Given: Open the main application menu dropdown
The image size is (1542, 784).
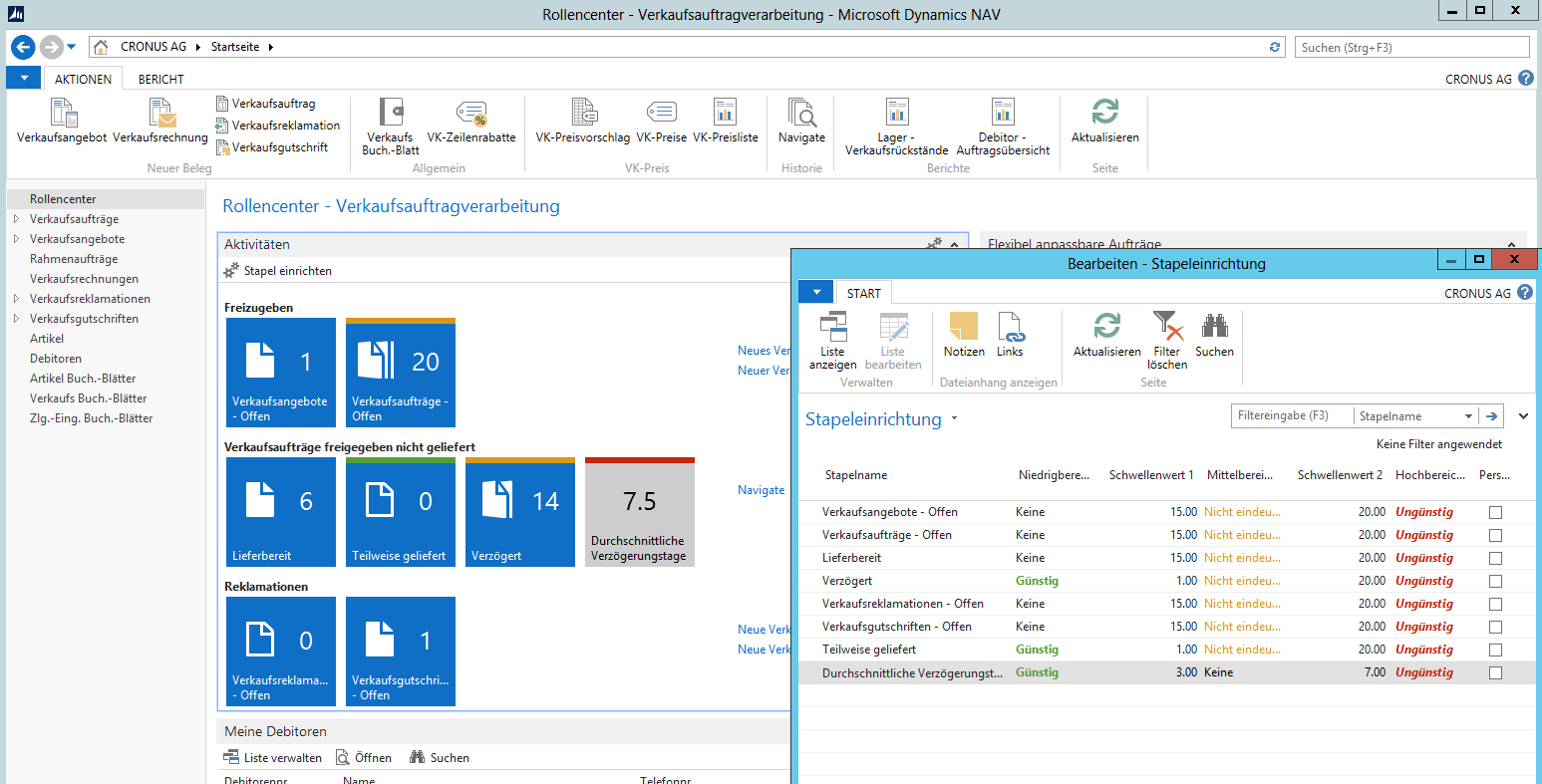Looking at the screenshot, I should [x=24, y=79].
